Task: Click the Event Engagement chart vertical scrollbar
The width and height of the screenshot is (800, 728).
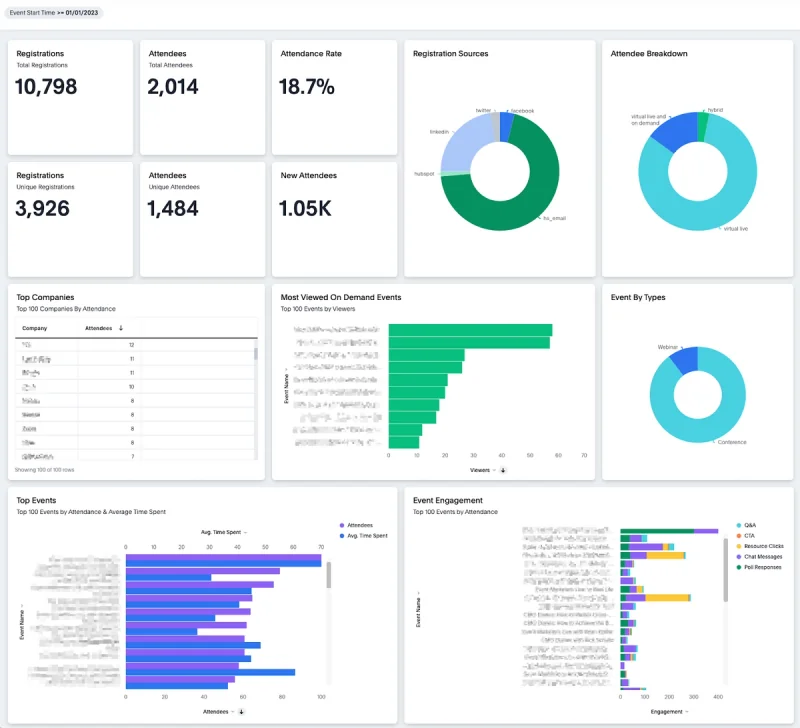Action: point(726,570)
